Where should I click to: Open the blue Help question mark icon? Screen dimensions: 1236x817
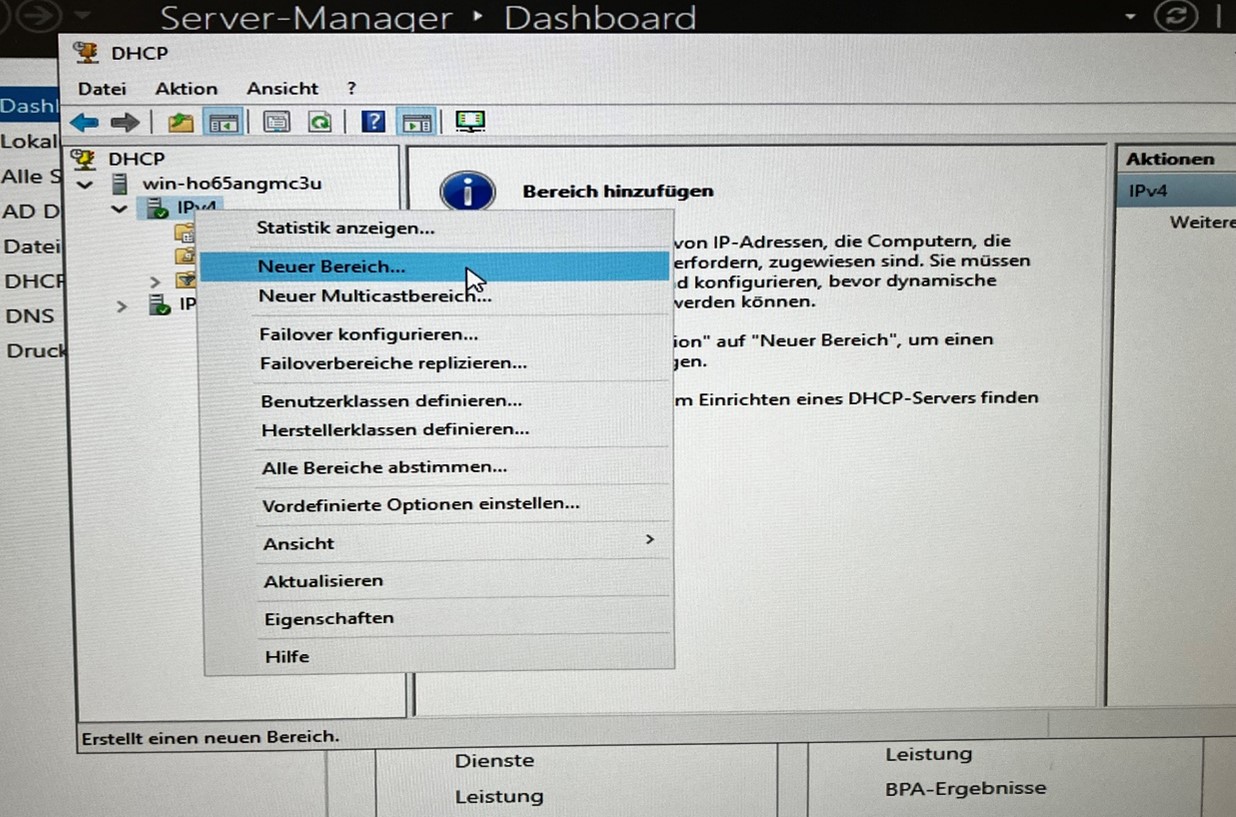click(373, 122)
